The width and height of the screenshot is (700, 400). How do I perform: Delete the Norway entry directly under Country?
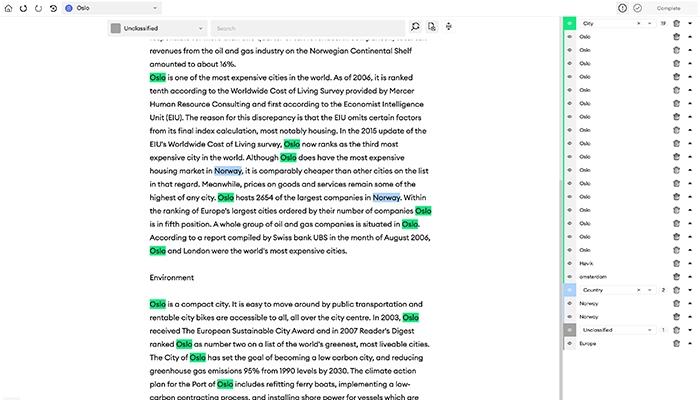point(676,304)
